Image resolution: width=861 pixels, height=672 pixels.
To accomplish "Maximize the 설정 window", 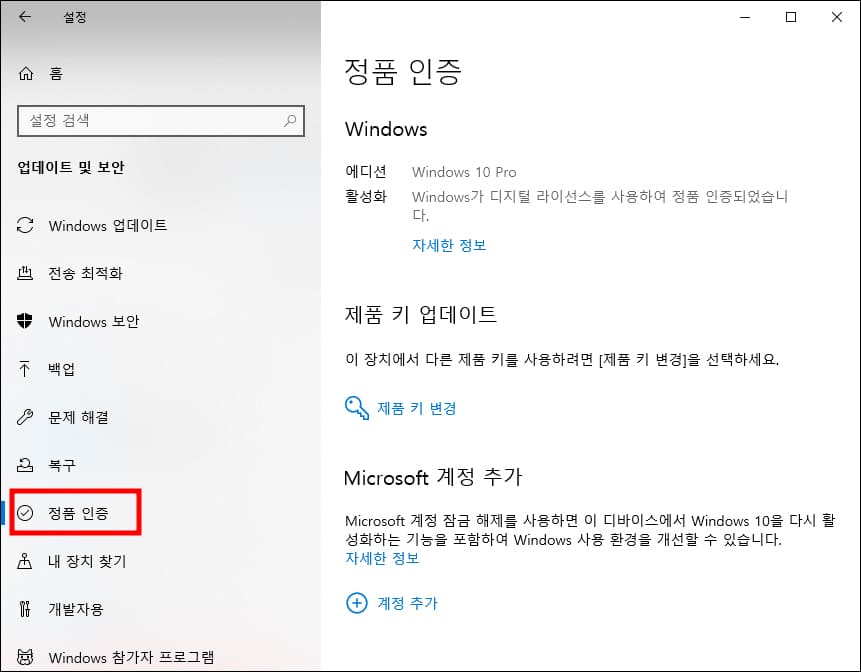I will point(791,17).
